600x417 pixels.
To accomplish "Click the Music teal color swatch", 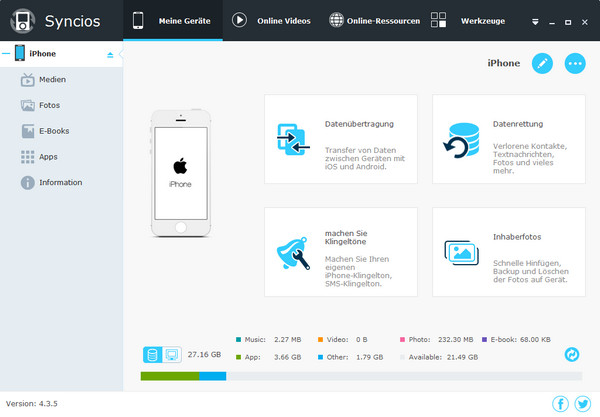I will pos(238,339).
